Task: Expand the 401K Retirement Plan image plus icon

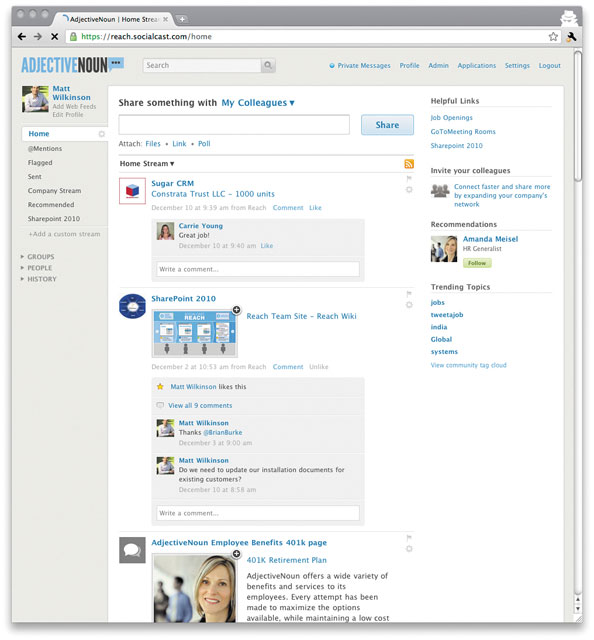Action: (236, 554)
